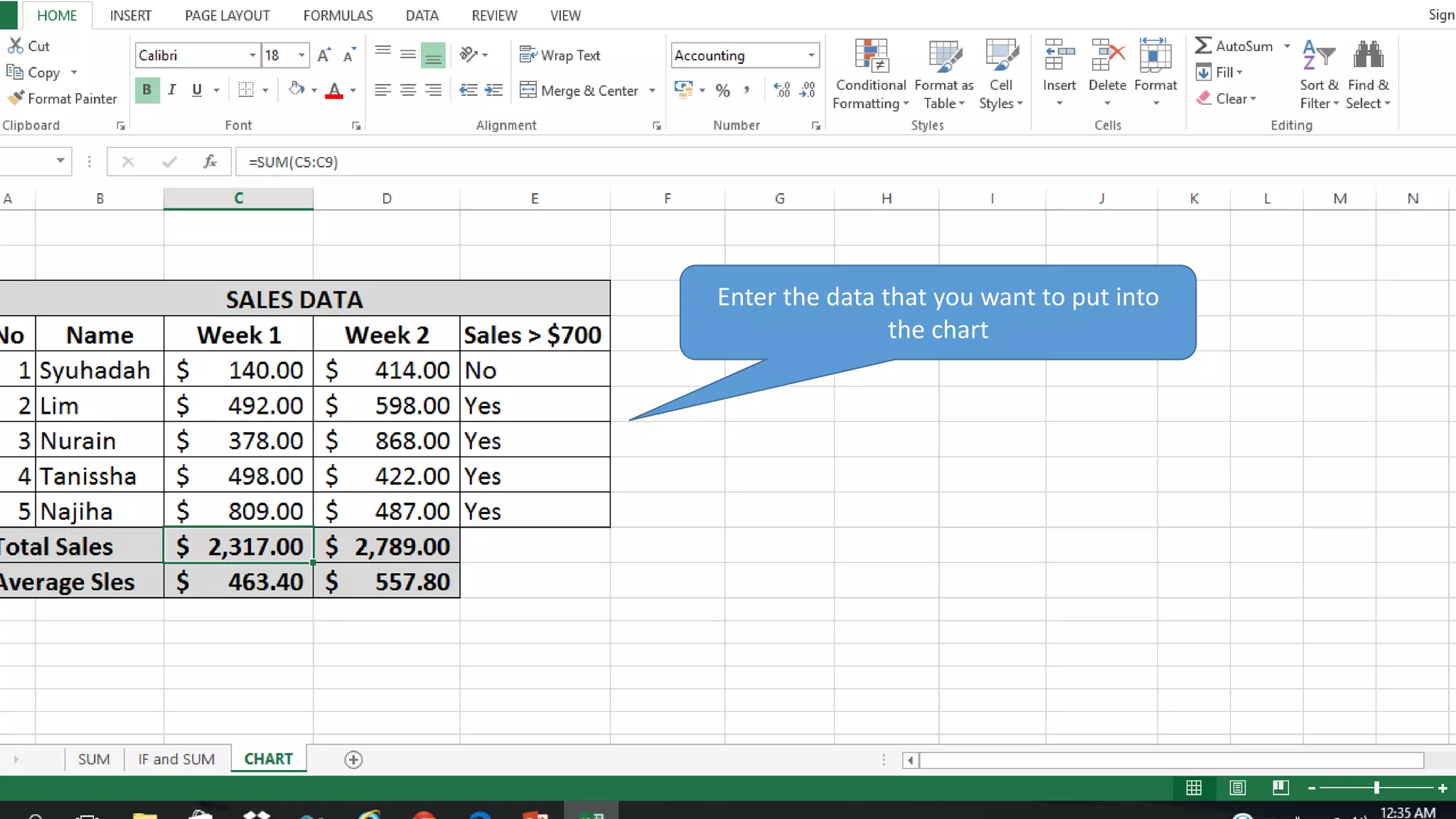Viewport: 1456px width, 819px height.
Task: Expand the font size dropdown arrow
Action: point(301,55)
